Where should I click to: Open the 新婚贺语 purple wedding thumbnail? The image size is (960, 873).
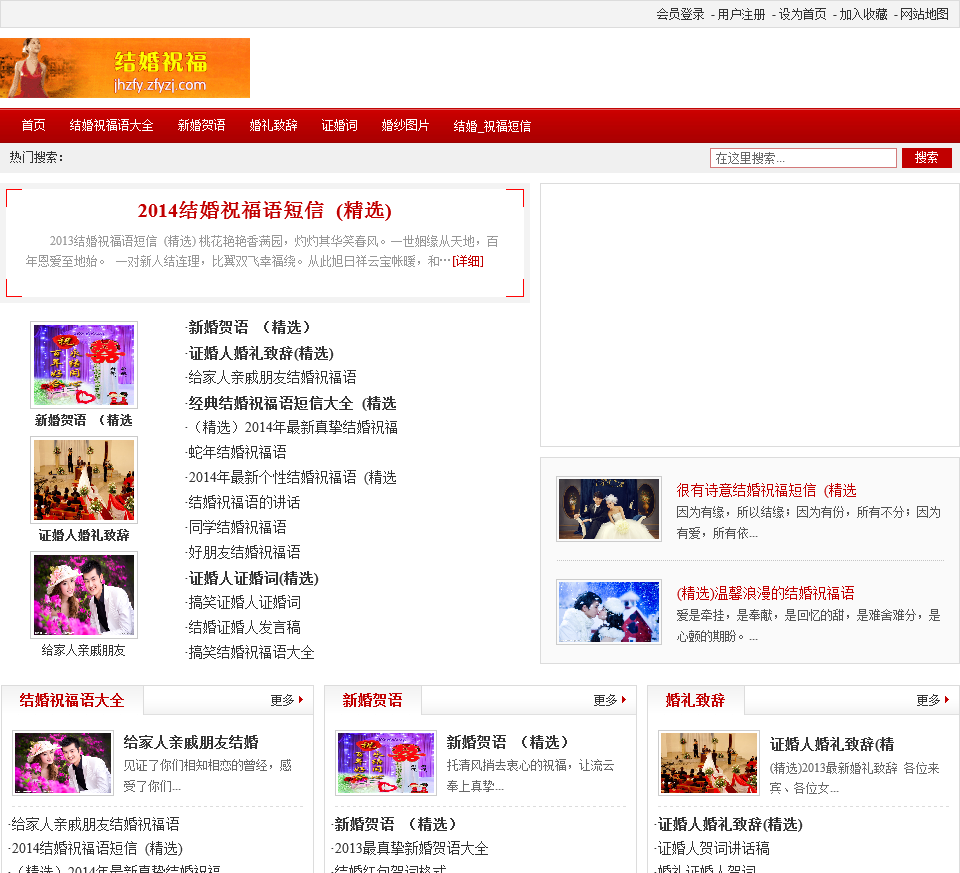pos(84,365)
